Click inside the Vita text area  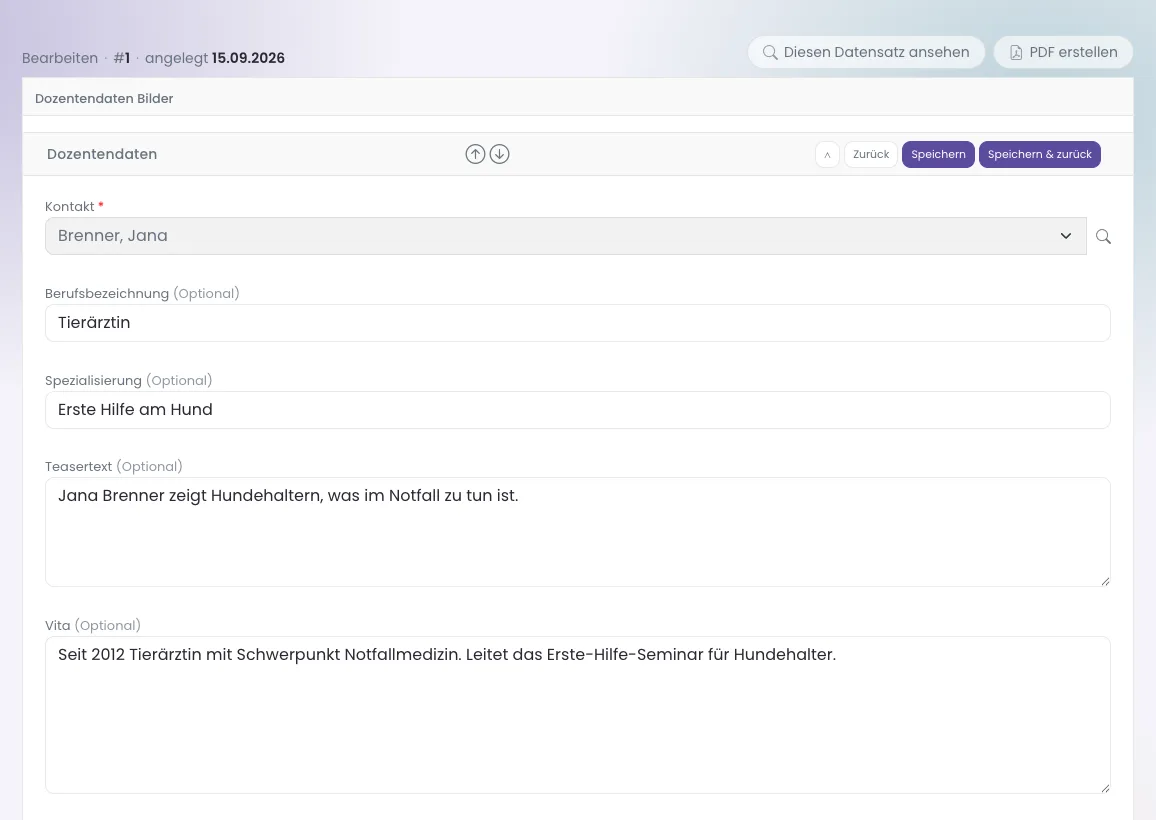tap(577, 715)
